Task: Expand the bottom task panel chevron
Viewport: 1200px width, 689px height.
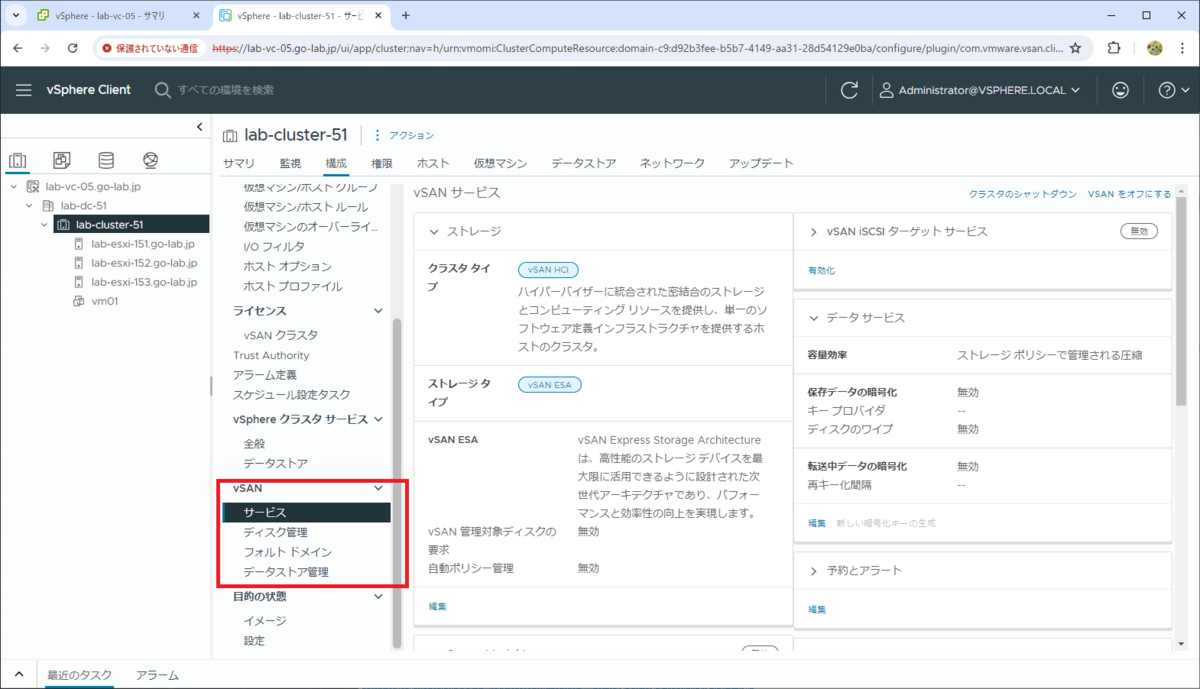Action: pyautogui.click(x=18, y=675)
